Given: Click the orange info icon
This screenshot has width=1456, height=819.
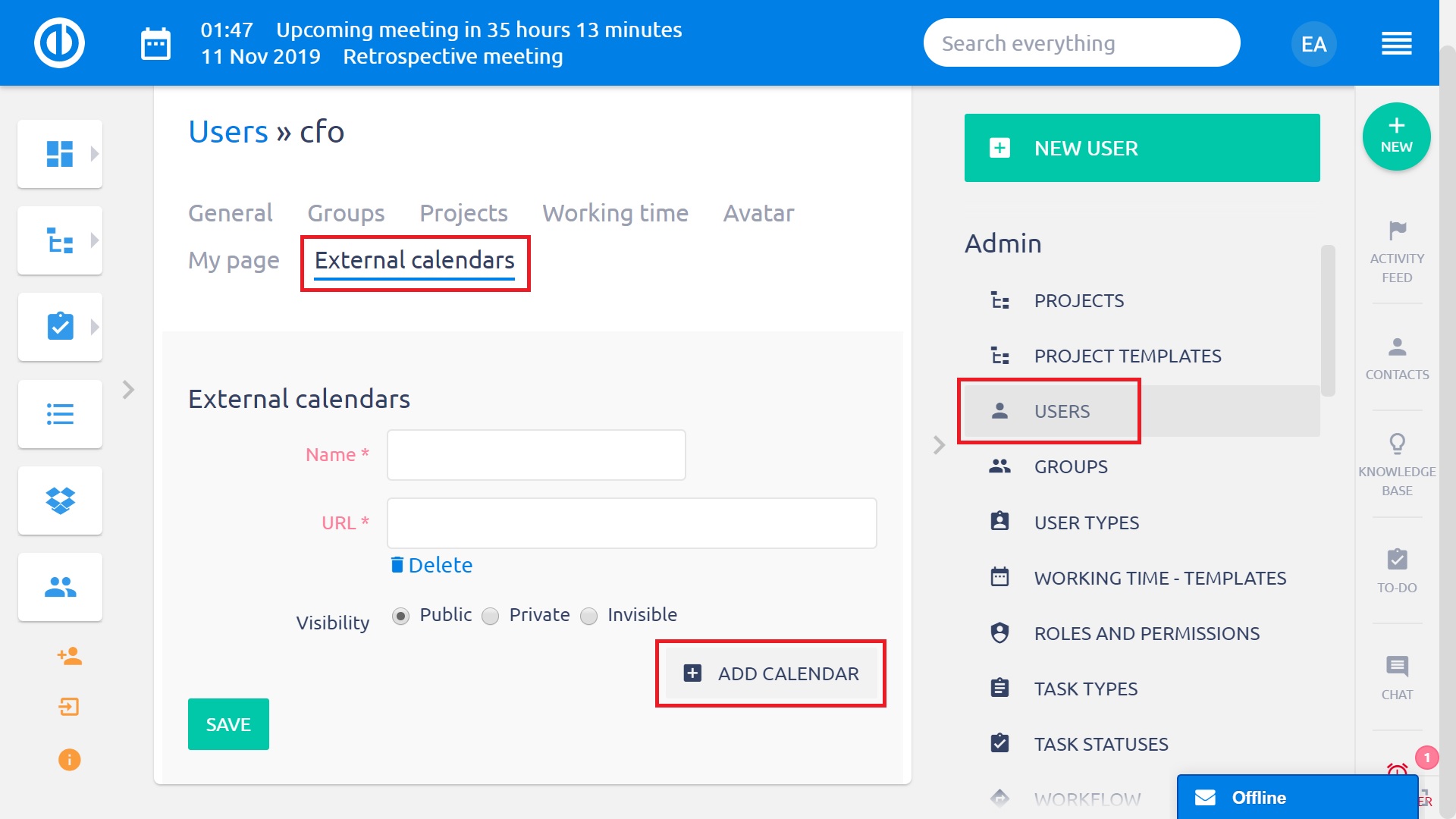Looking at the screenshot, I should 69,759.
